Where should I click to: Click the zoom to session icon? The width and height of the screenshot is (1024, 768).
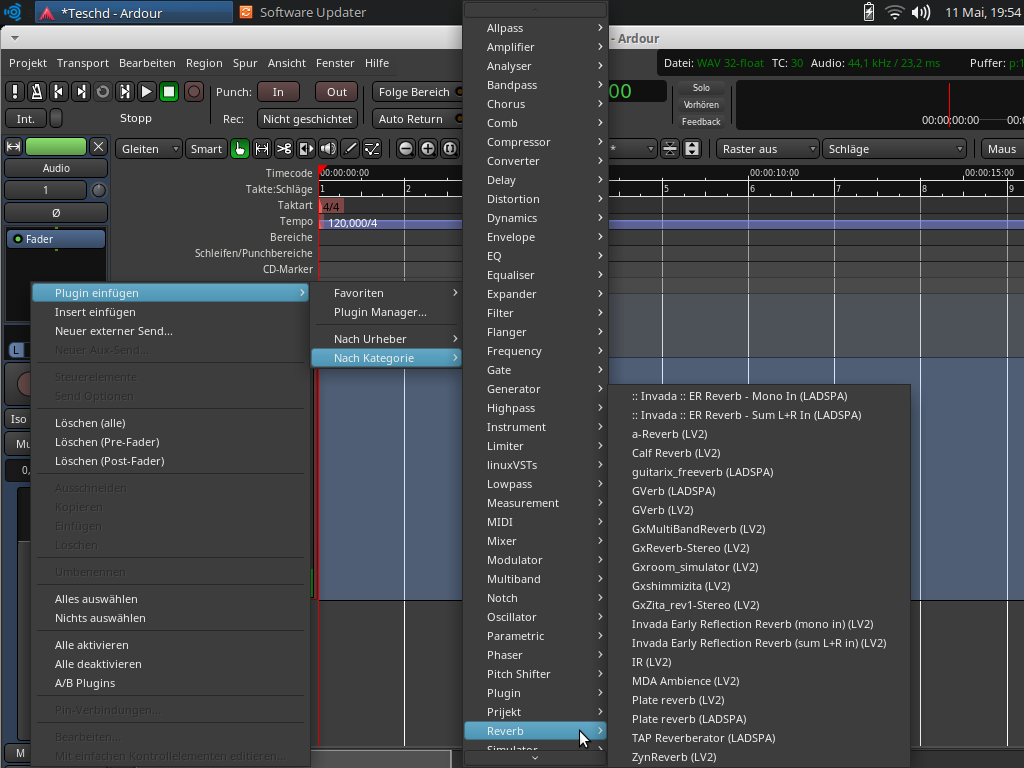coord(449,149)
